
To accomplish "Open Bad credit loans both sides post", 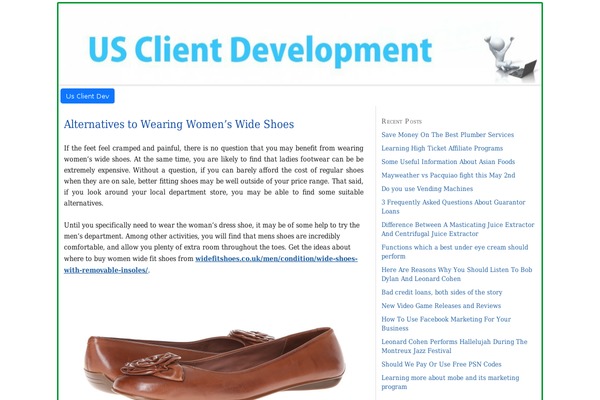I will coord(442,292).
